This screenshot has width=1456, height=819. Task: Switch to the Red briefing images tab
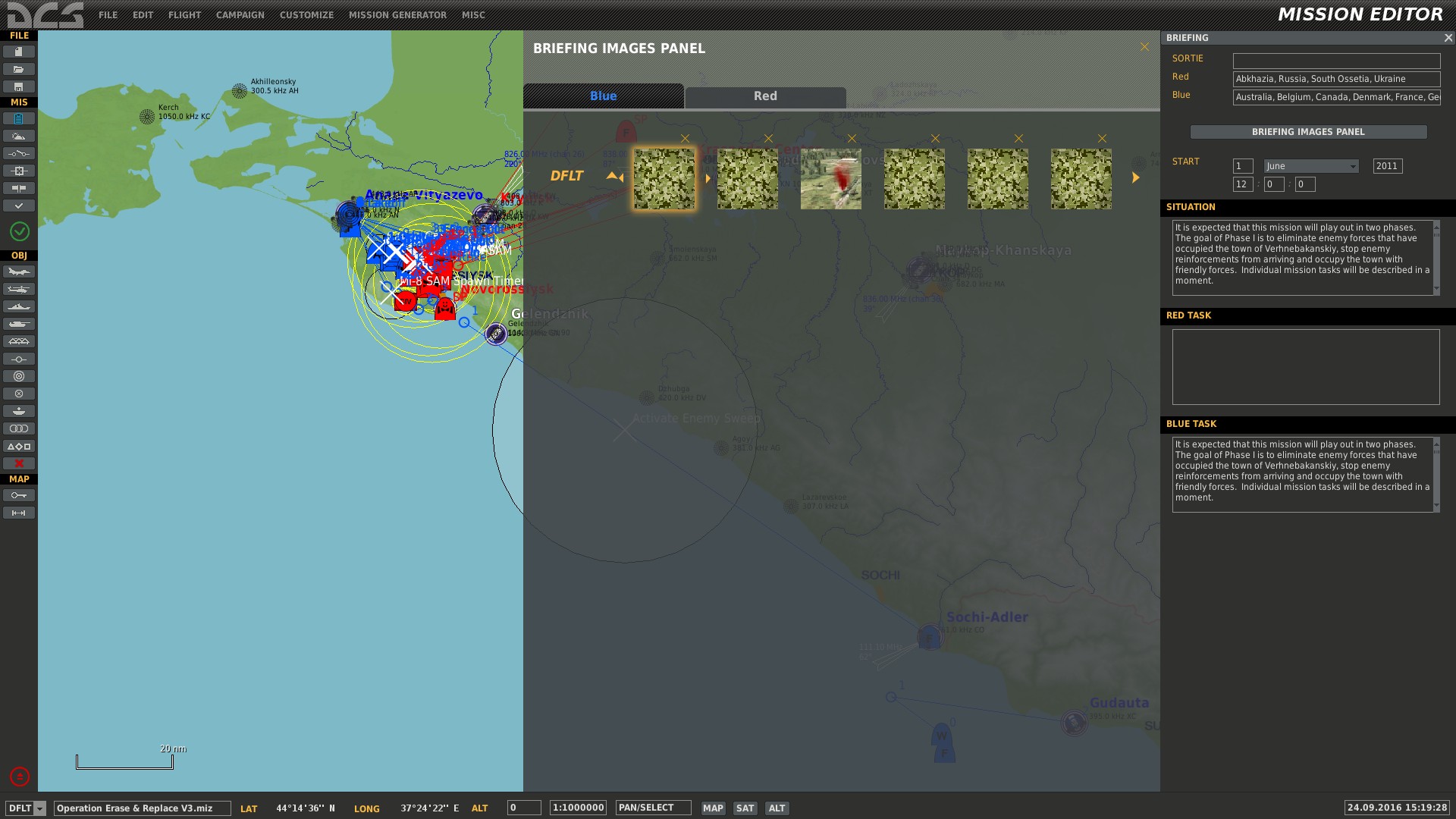click(765, 96)
